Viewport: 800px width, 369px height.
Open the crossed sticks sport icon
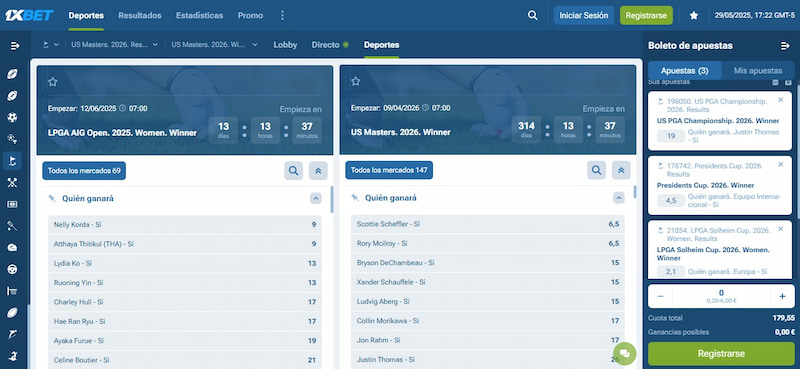13,182
